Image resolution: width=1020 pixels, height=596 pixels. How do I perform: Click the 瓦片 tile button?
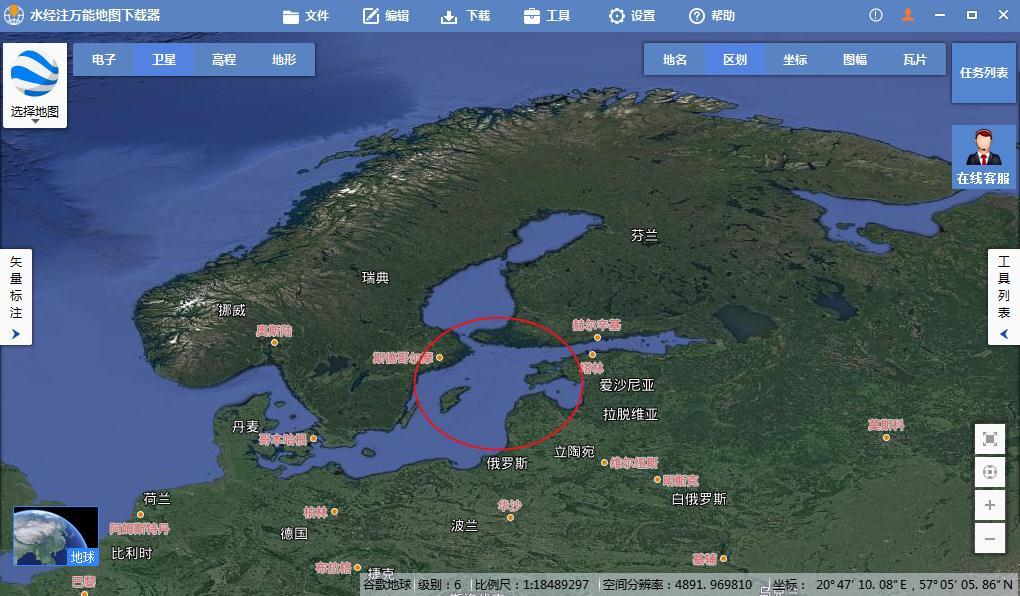click(x=915, y=60)
